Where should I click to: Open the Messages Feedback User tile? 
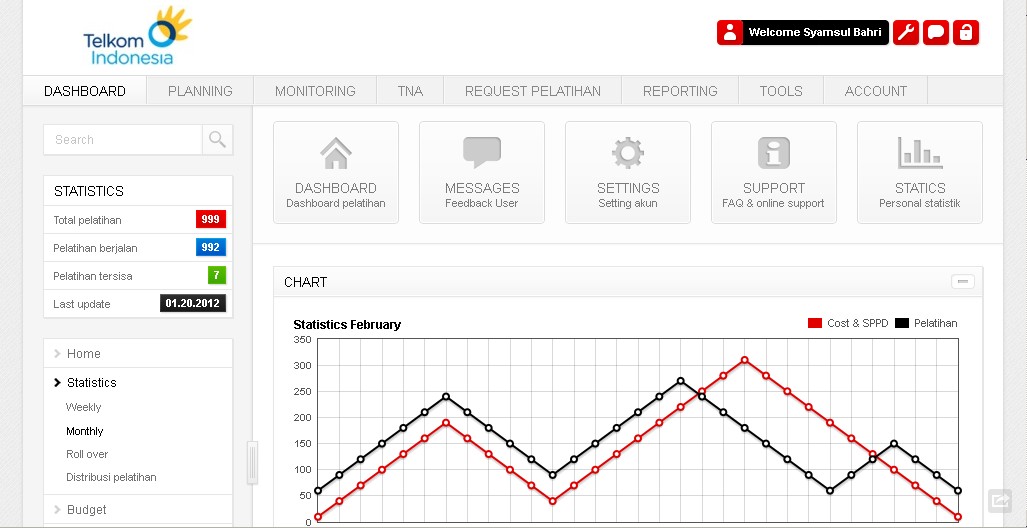point(482,172)
